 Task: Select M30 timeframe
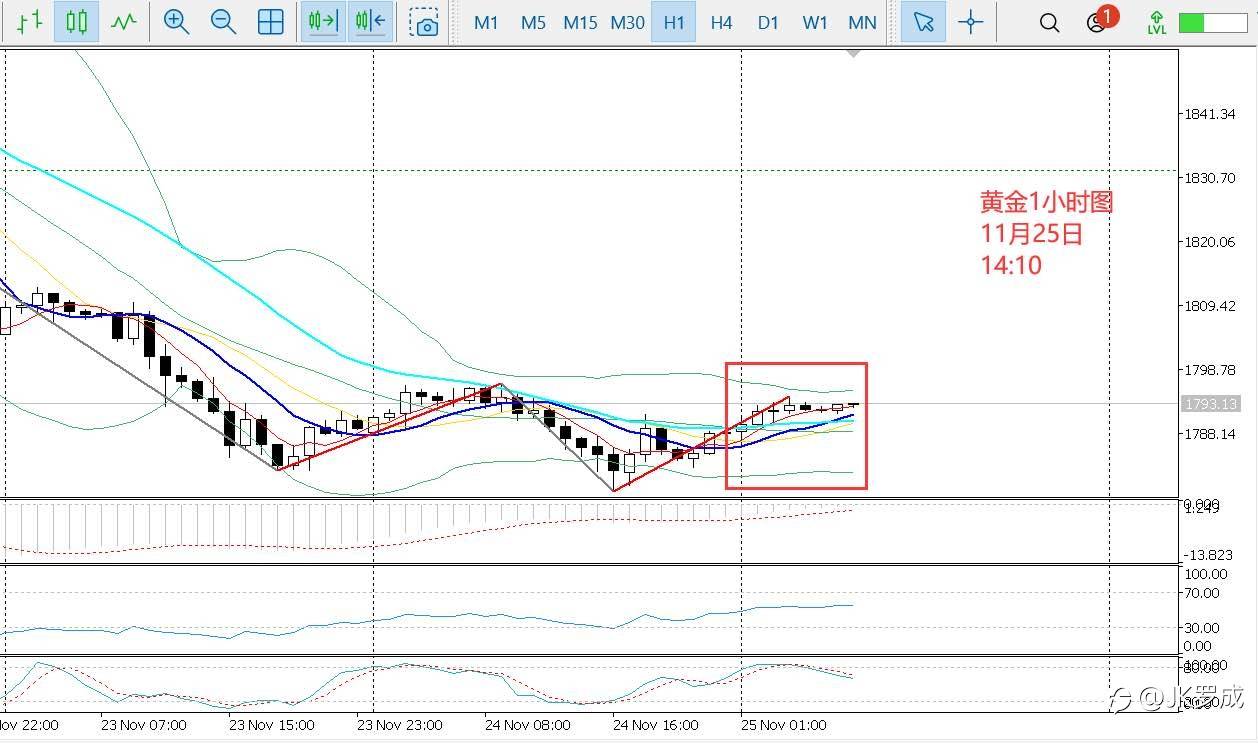coord(627,22)
